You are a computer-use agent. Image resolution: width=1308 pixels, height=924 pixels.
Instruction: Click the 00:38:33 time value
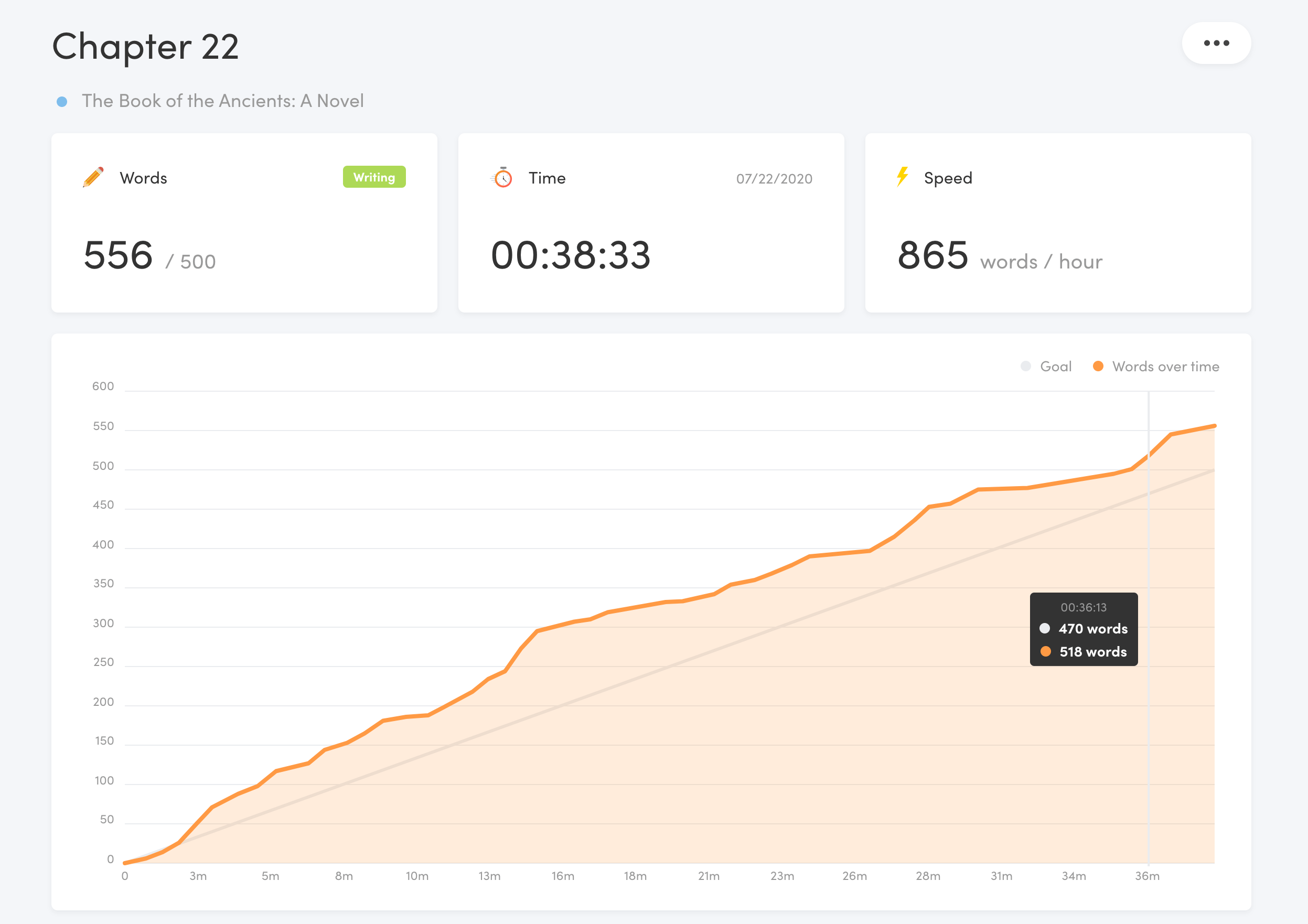[570, 255]
